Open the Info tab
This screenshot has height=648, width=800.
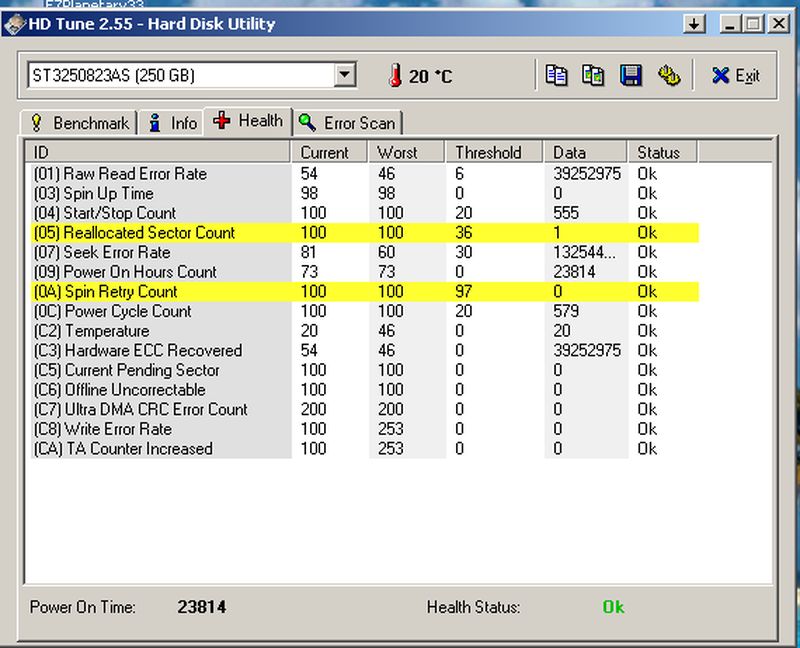171,123
